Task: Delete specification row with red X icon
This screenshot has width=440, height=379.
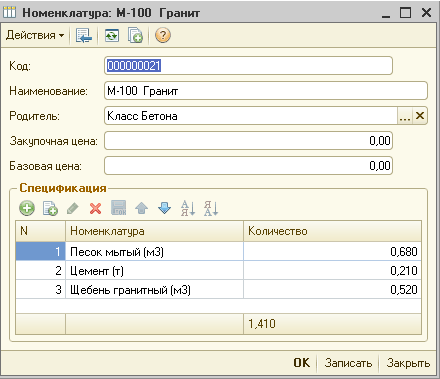Action: click(x=95, y=209)
